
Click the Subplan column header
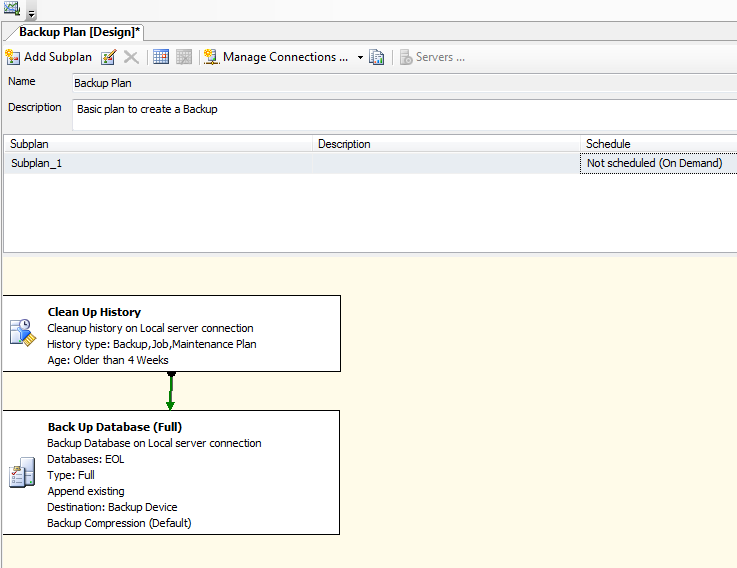click(158, 144)
